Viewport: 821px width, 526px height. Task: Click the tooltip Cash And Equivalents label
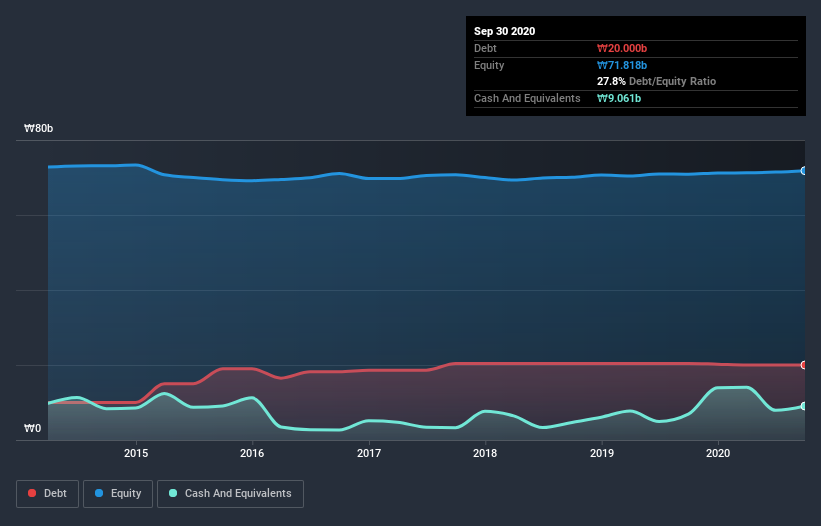[527, 98]
